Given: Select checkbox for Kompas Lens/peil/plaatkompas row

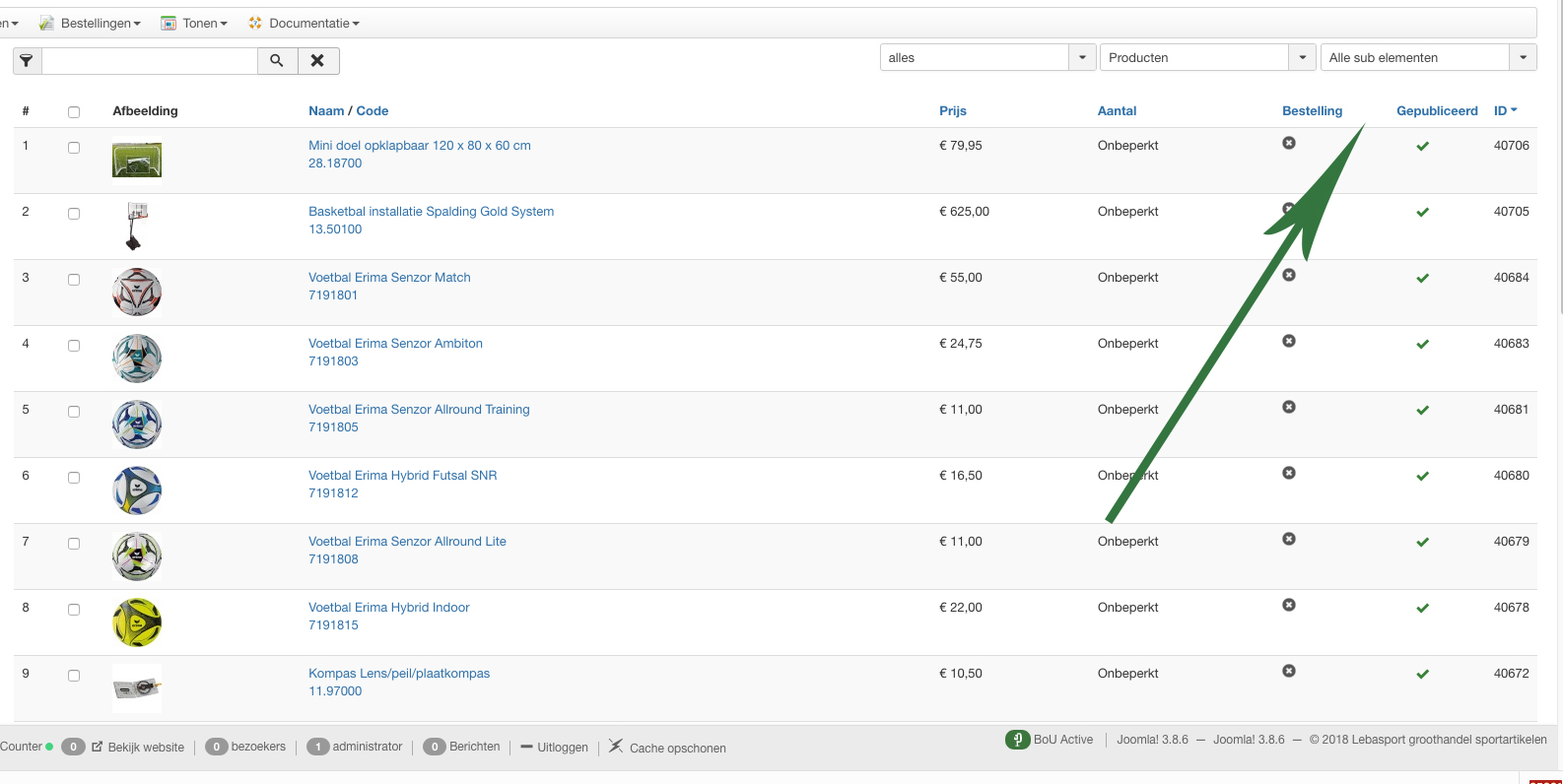Looking at the screenshot, I should (74, 676).
